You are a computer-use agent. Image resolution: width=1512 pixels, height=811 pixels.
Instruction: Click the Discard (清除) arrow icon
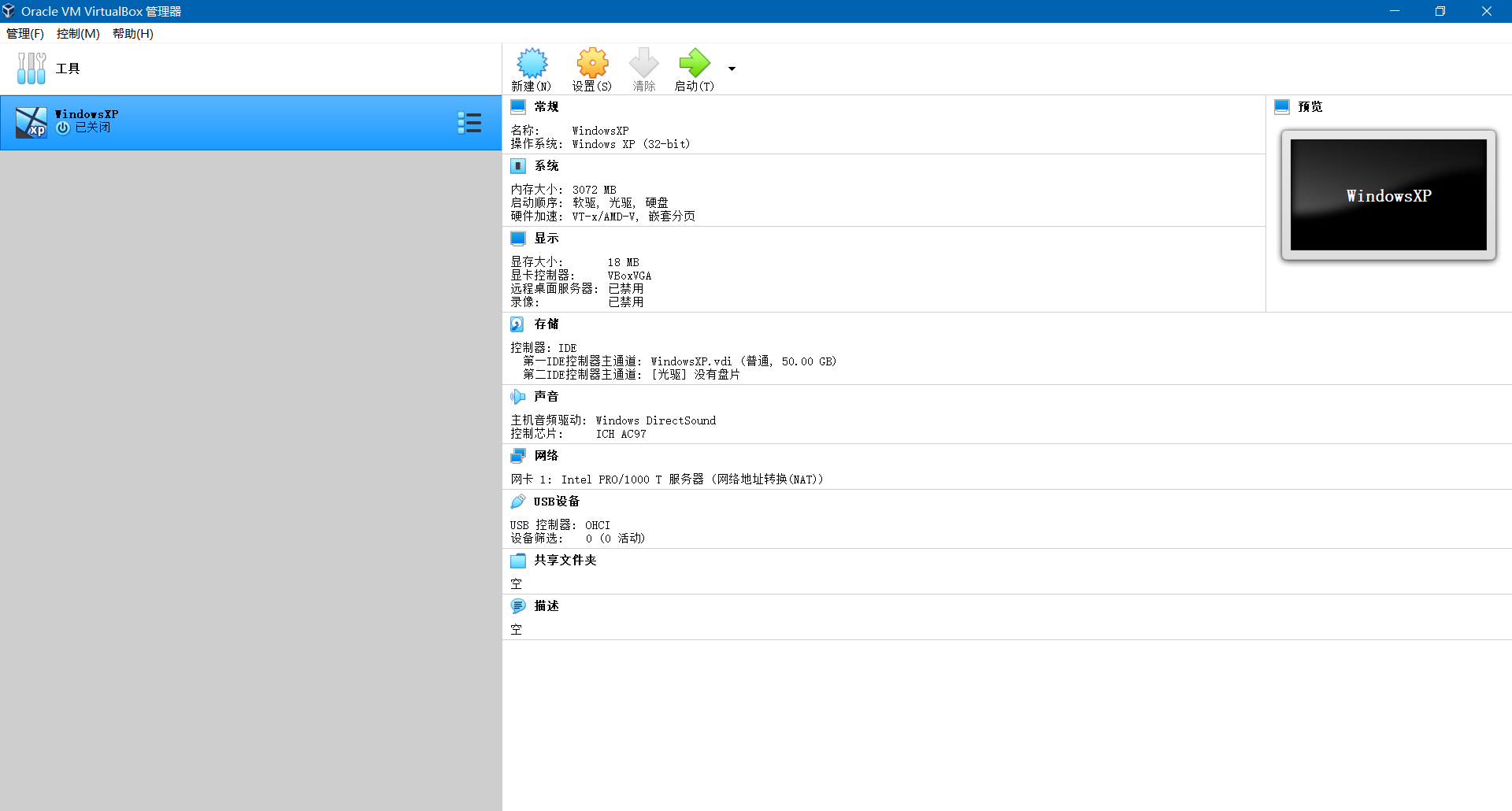tap(644, 63)
